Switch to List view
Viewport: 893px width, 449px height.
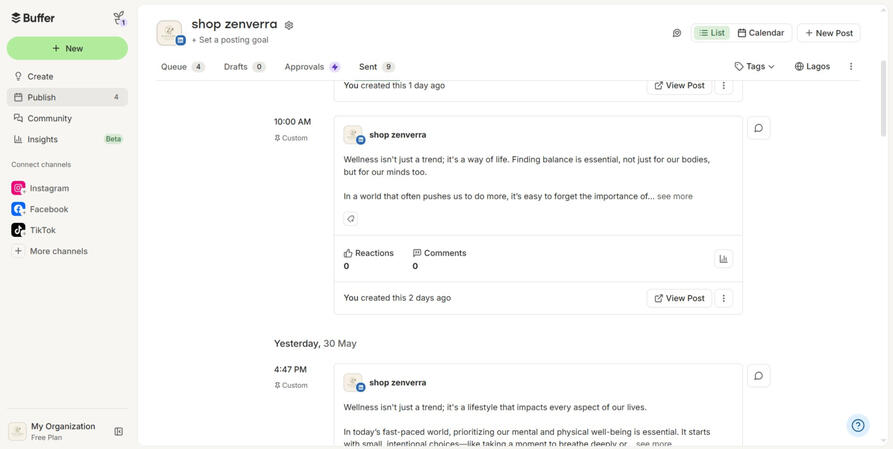pos(712,33)
